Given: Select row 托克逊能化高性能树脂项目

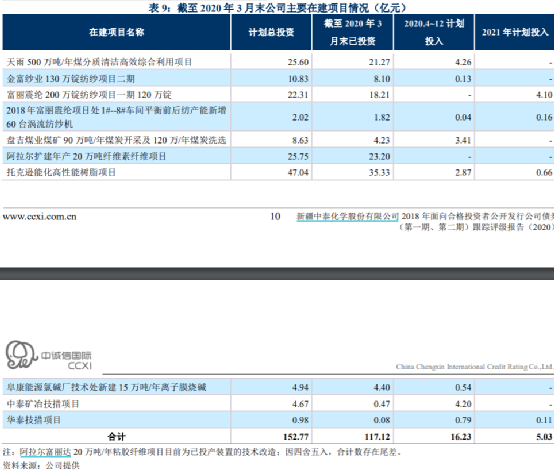Looking at the screenshot, I should point(278,172).
